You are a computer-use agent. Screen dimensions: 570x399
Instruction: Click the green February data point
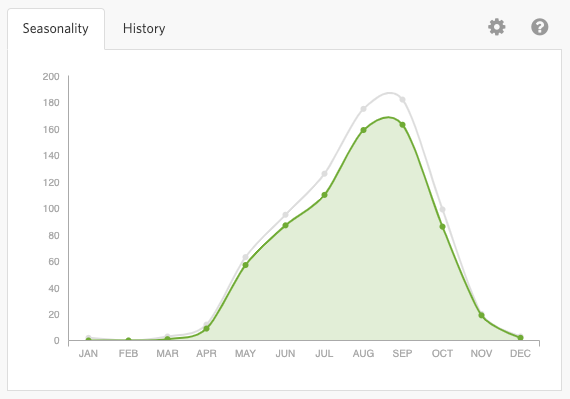128,340
